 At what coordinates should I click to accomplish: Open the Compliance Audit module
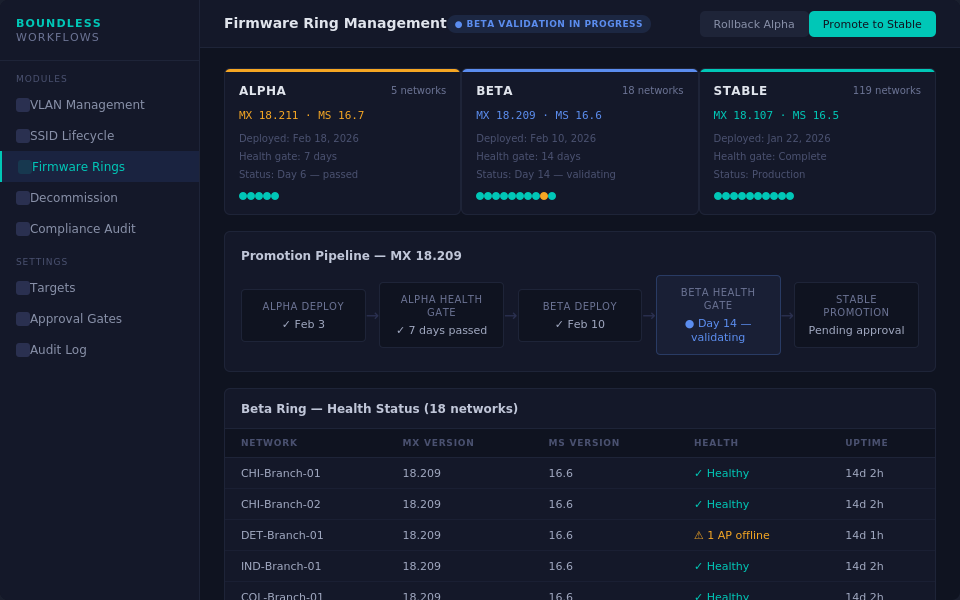[82, 229]
